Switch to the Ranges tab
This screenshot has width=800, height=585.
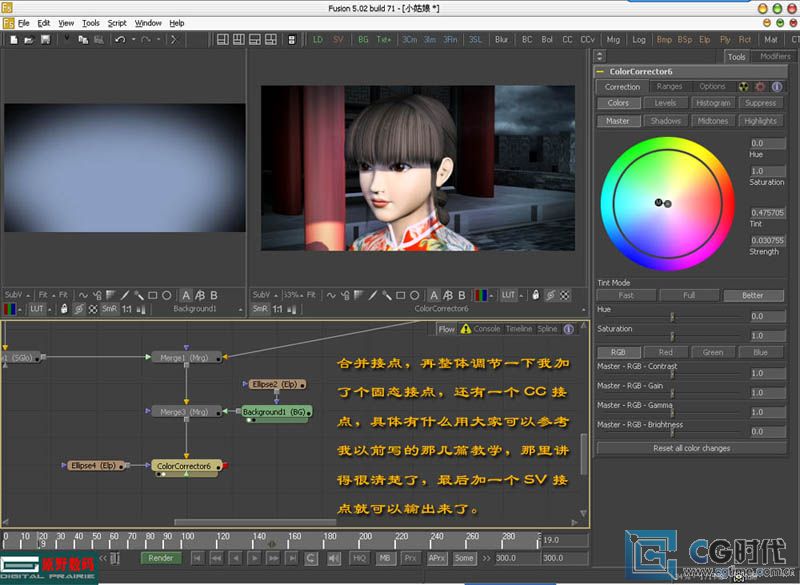[669, 87]
